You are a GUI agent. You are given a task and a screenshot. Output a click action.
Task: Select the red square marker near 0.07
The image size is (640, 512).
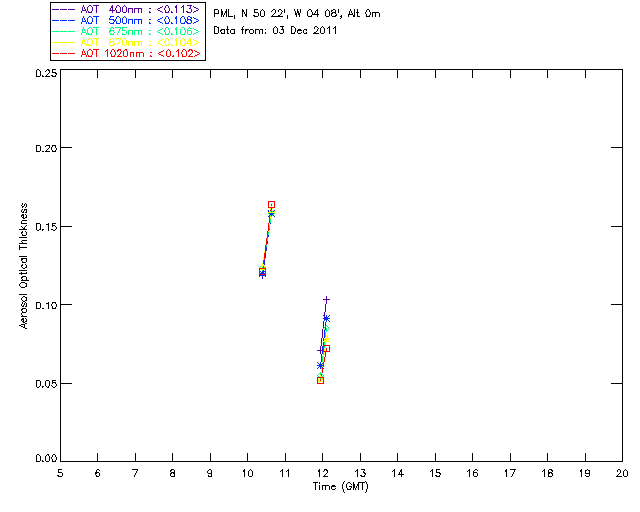click(326, 349)
